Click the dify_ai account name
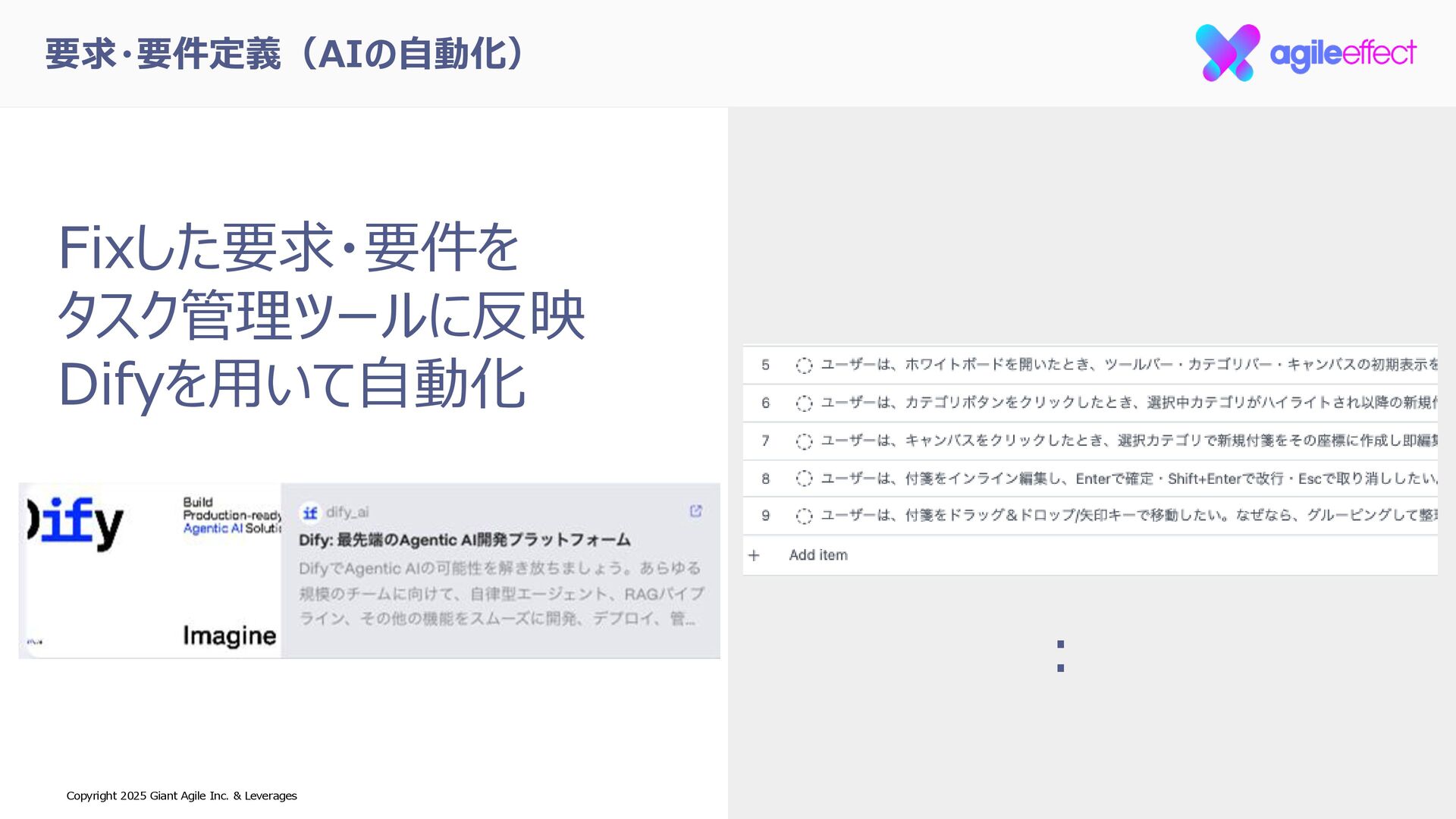1456x819 pixels. [x=347, y=513]
